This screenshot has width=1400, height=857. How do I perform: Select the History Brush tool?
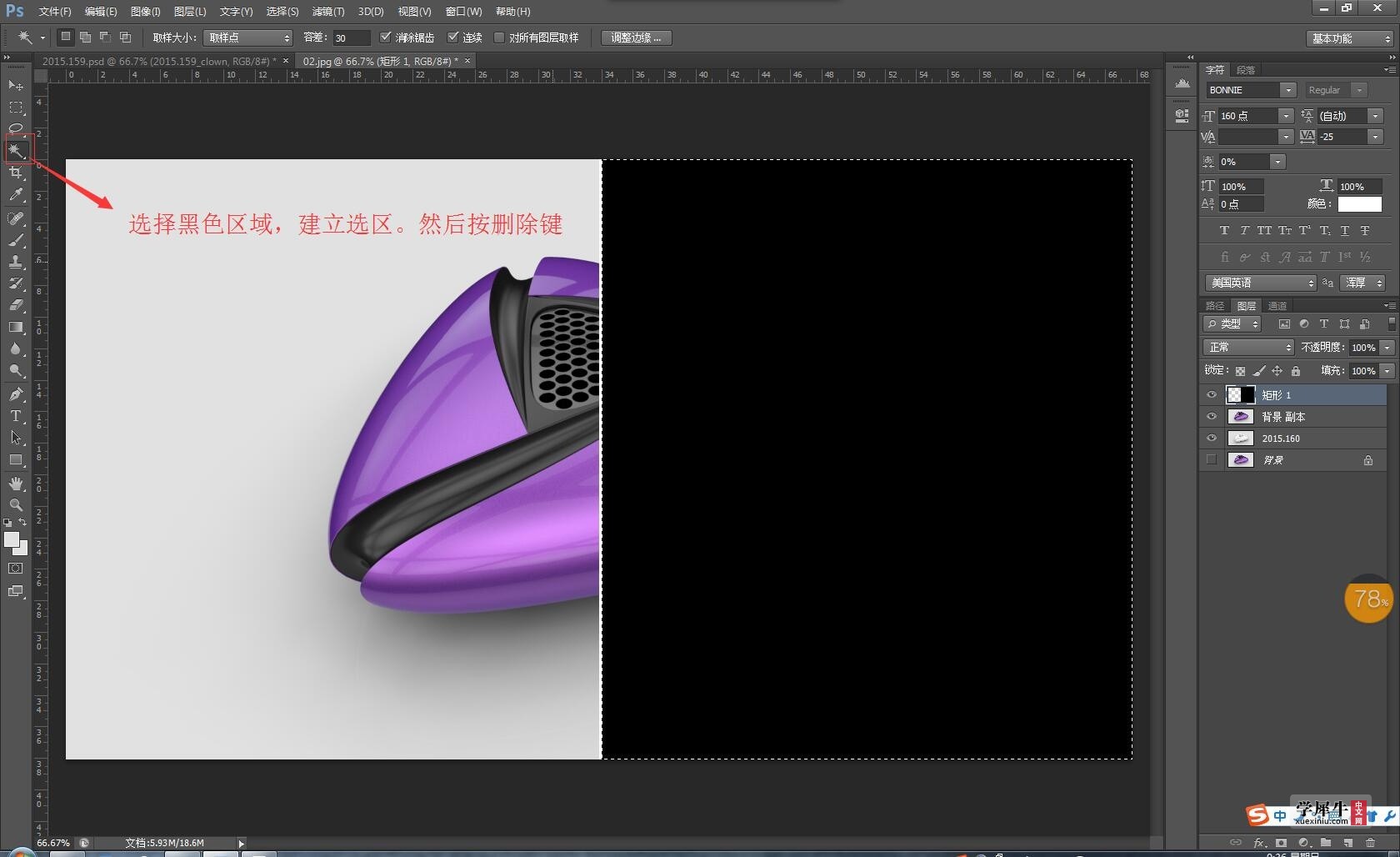[x=16, y=283]
